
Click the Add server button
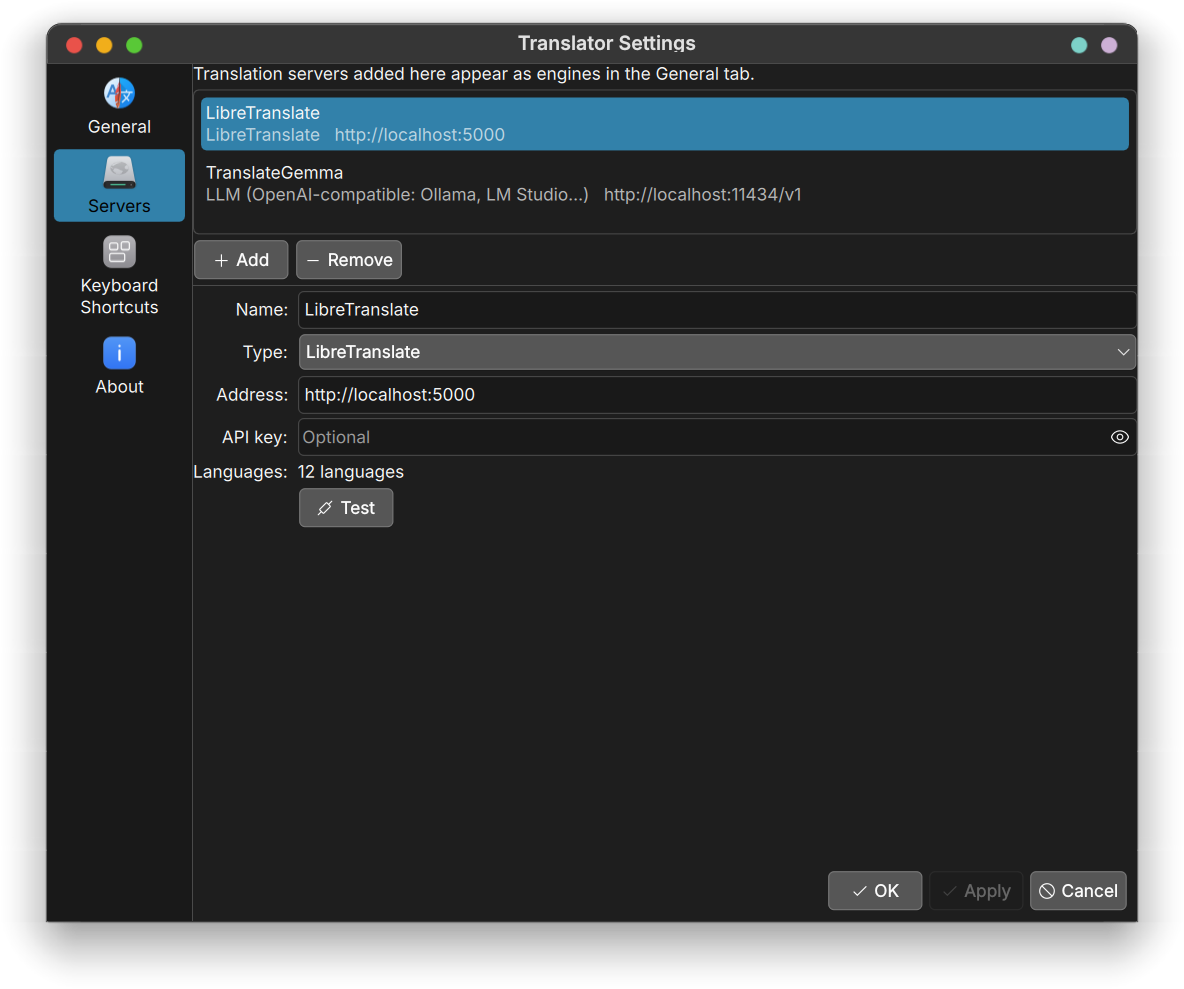pos(241,260)
